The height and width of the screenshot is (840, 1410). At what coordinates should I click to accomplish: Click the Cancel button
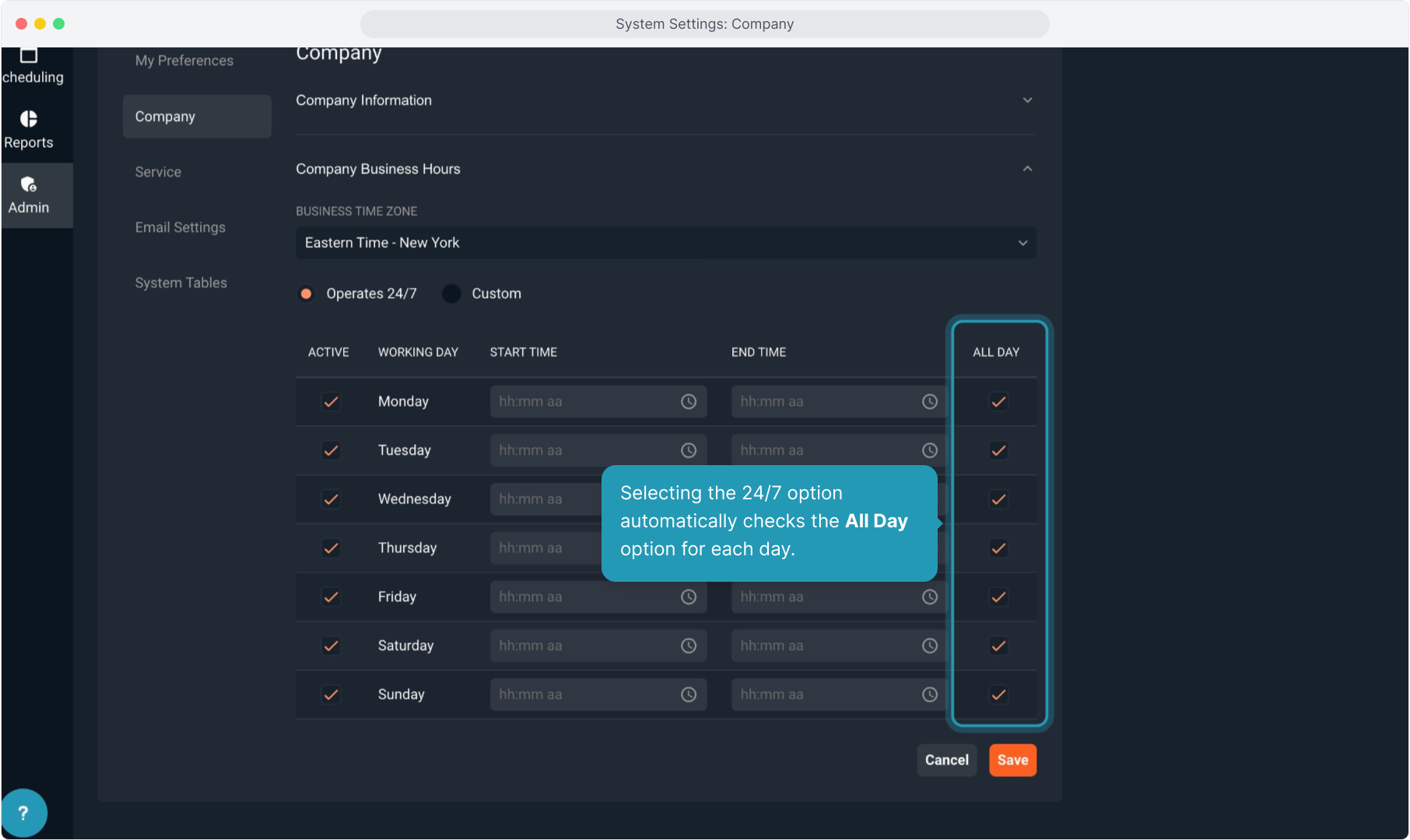(946, 760)
